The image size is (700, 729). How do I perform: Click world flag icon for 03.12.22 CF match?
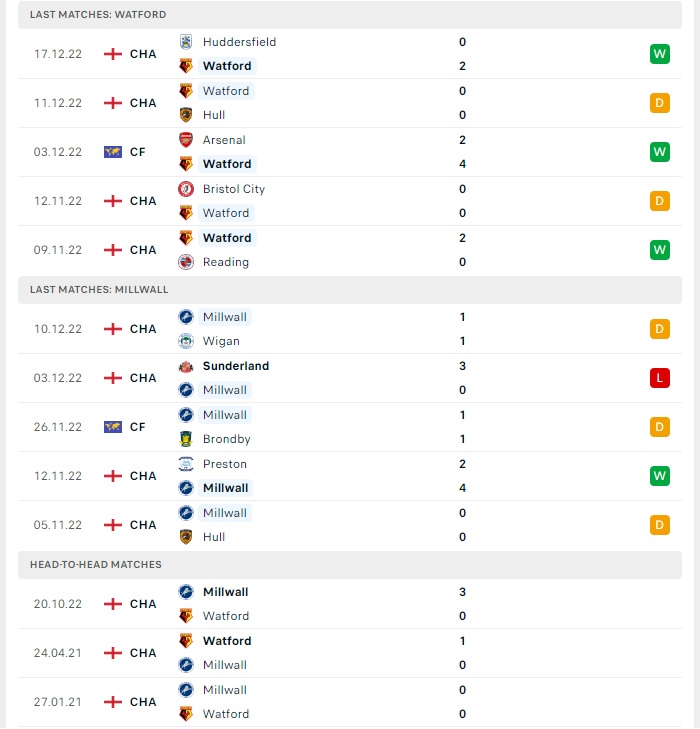point(113,152)
